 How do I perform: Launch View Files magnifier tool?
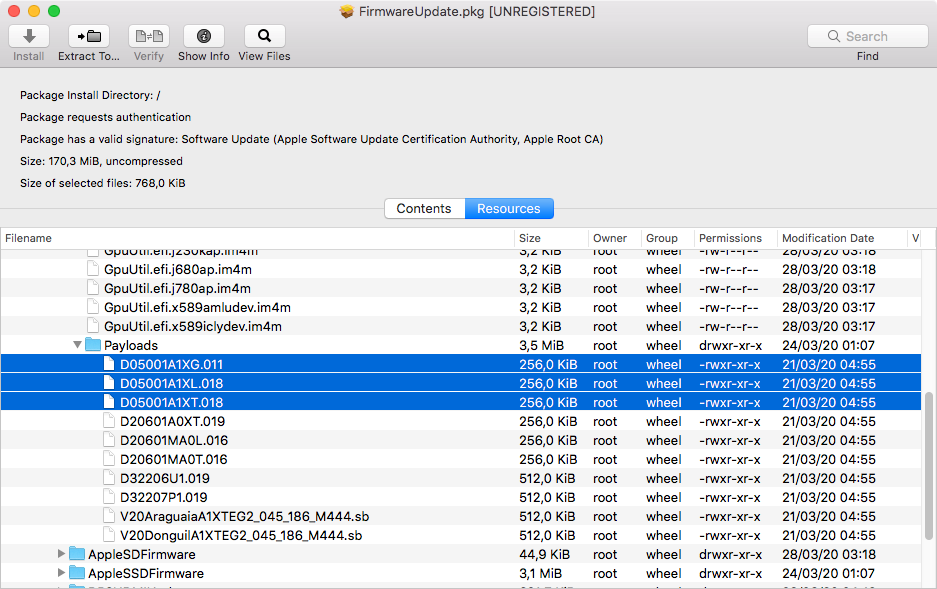(264, 36)
